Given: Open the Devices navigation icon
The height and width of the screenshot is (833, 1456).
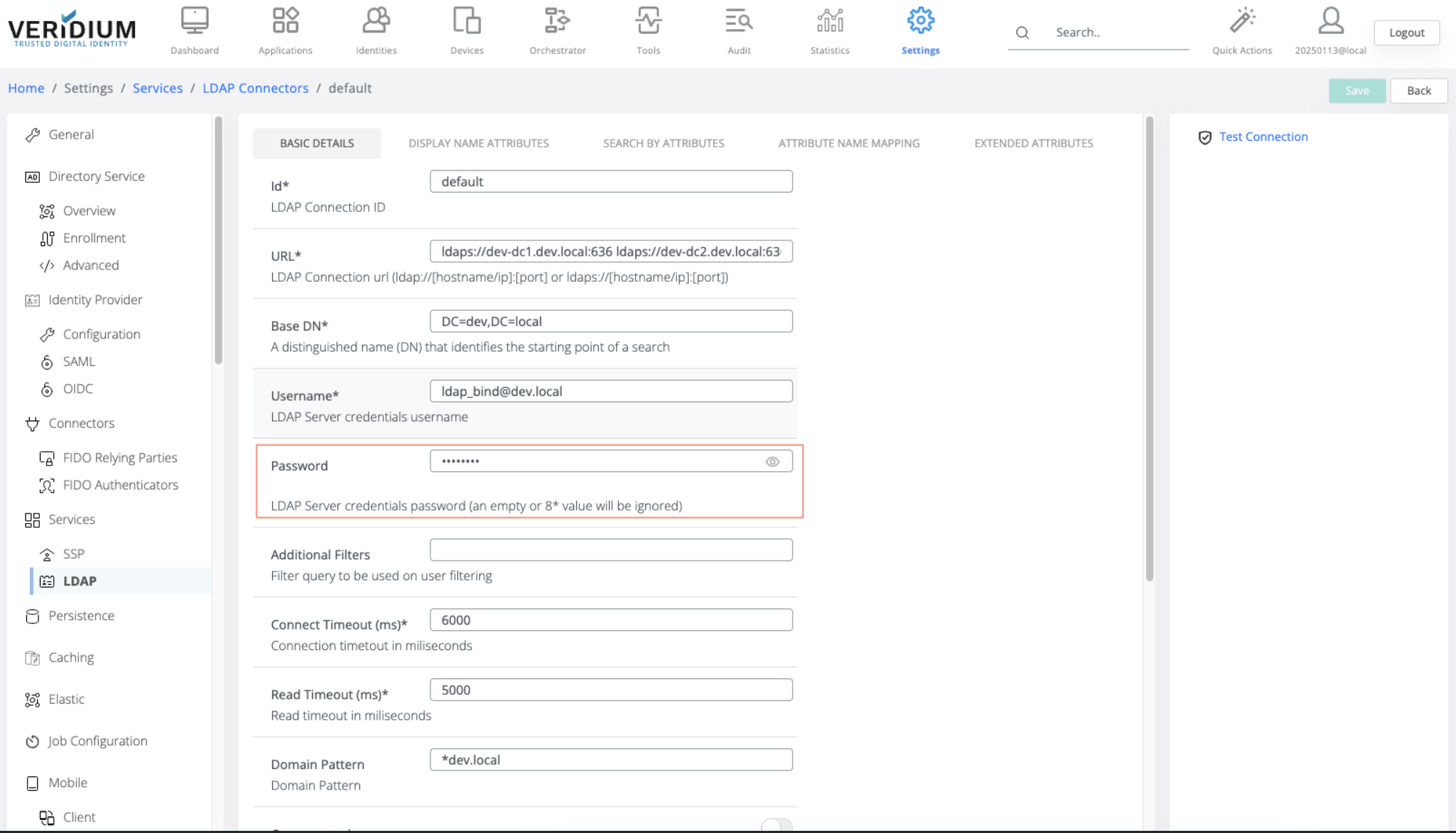Looking at the screenshot, I should 467,22.
